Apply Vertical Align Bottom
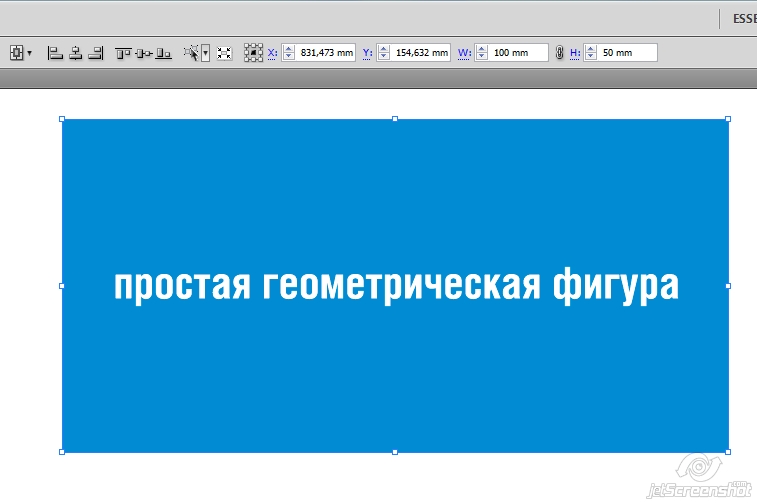This screenshot has height=504, width=757. tap(164, 53)
